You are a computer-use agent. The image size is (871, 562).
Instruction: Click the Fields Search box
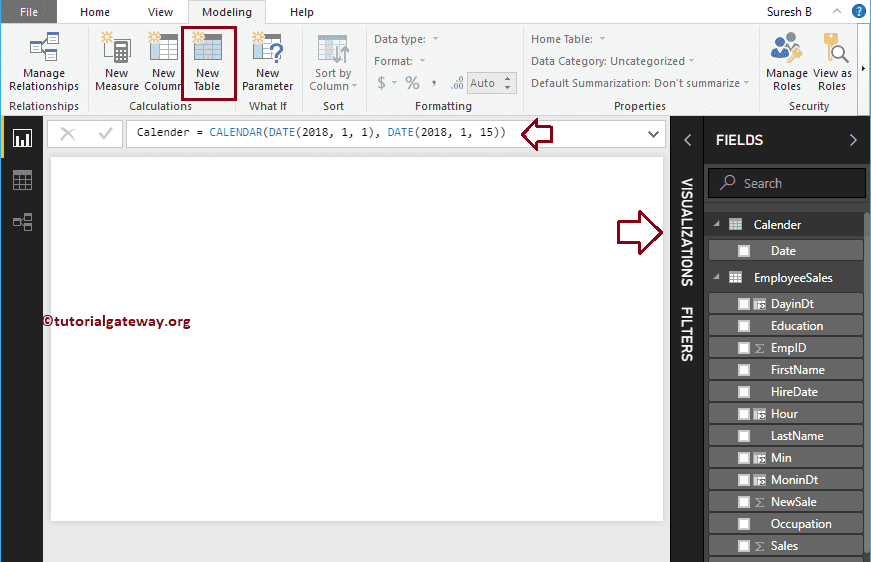tap(787, 183)
